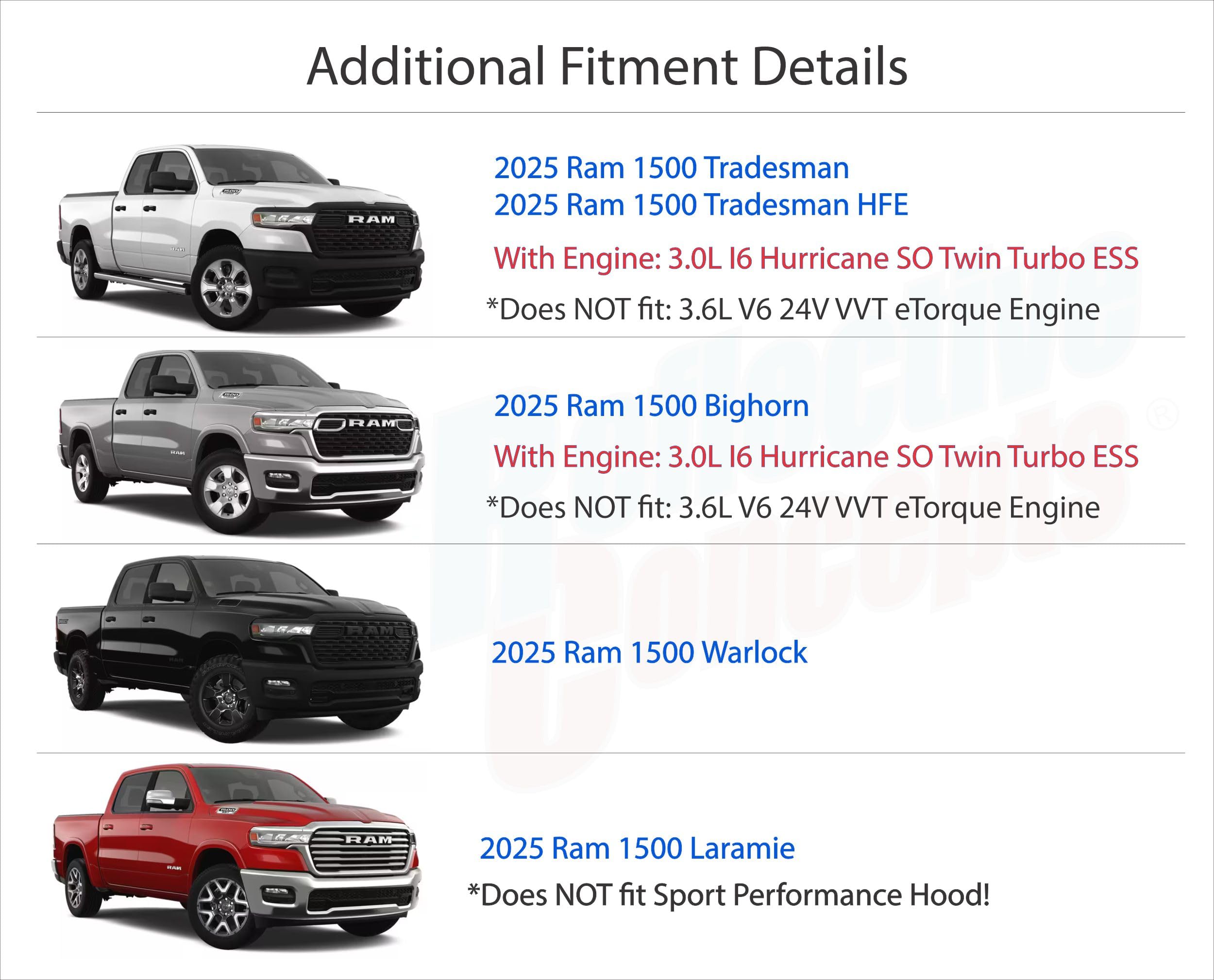Click the RAM grille badge on silver Bighorn

click(x=372, y=423)
